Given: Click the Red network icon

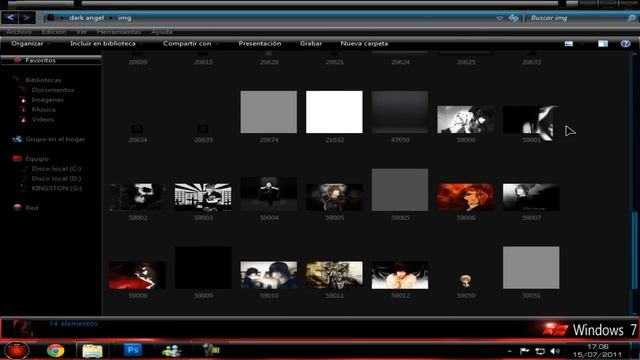Looking at the screenshot, I should (x=17, y=207).
